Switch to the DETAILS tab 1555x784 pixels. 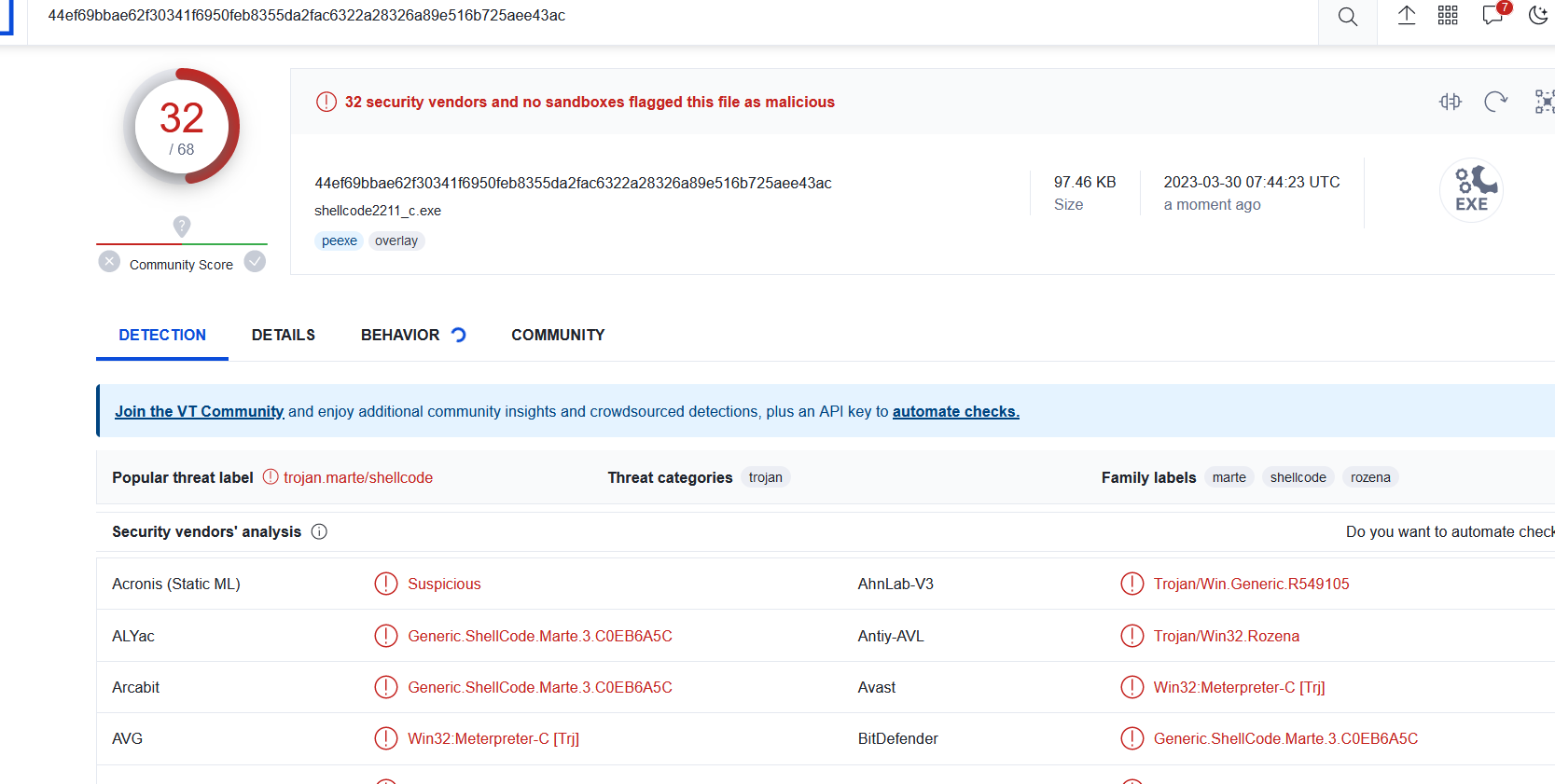point(283,335)
